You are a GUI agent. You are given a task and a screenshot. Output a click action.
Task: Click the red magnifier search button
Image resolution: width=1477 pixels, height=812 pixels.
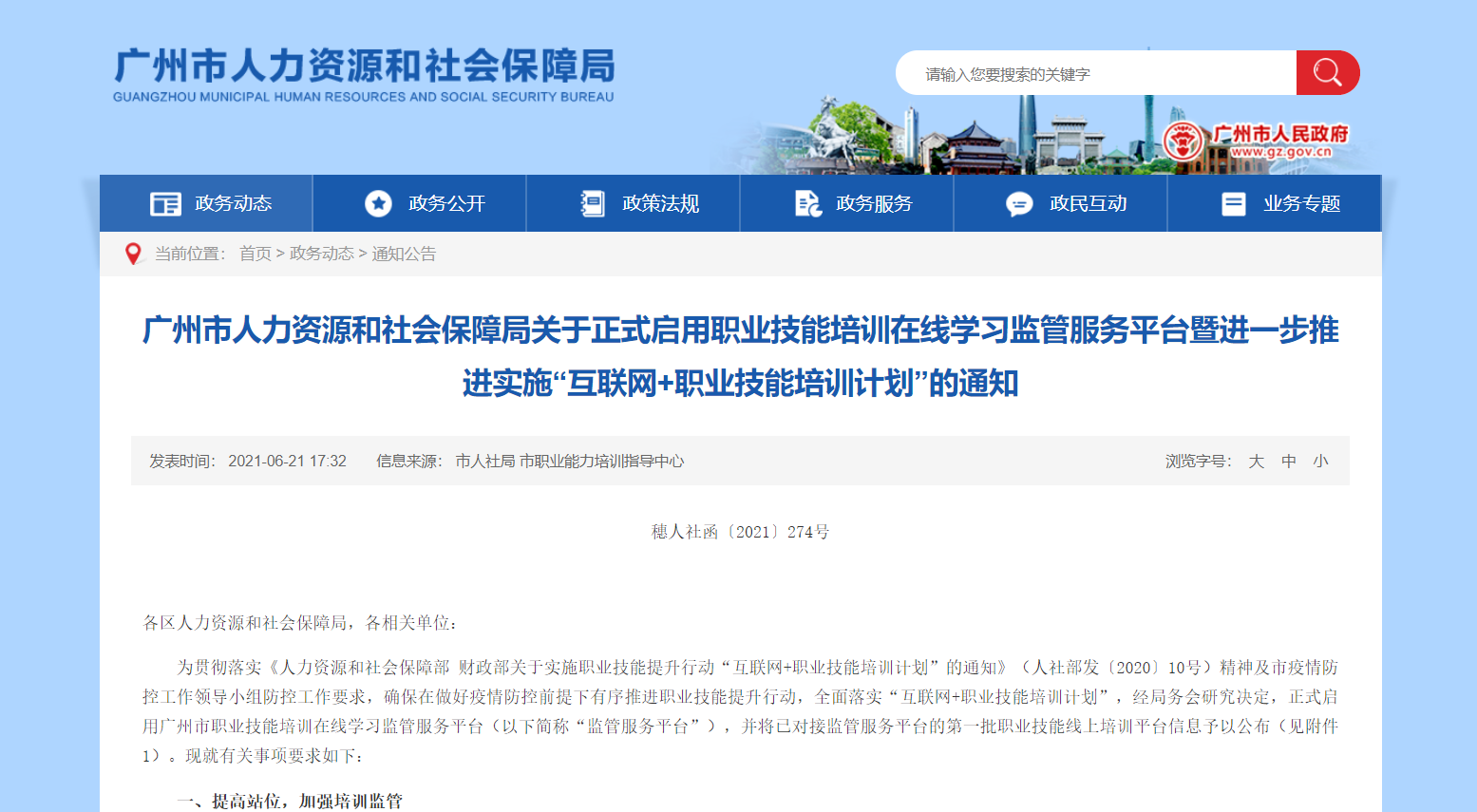point(1327,73)
